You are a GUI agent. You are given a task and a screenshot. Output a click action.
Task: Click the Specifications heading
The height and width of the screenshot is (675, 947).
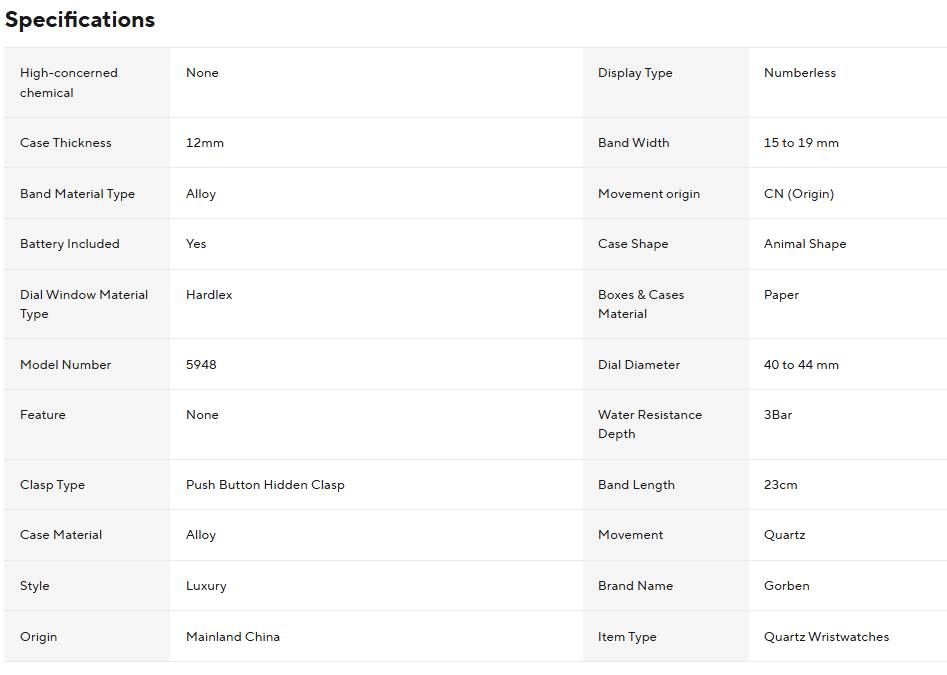pos(80,20)
